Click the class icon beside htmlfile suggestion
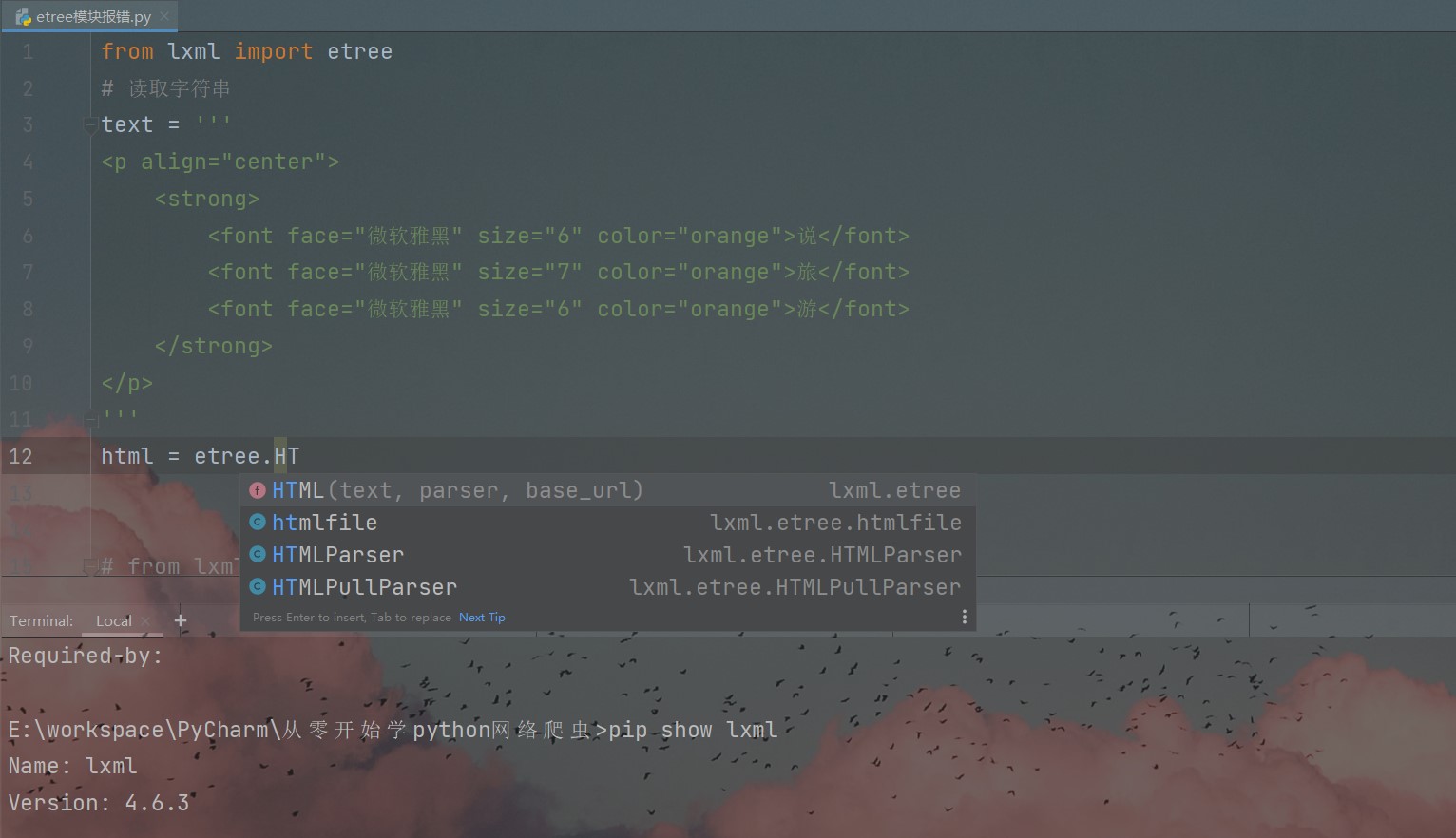 tap(258, 522)
